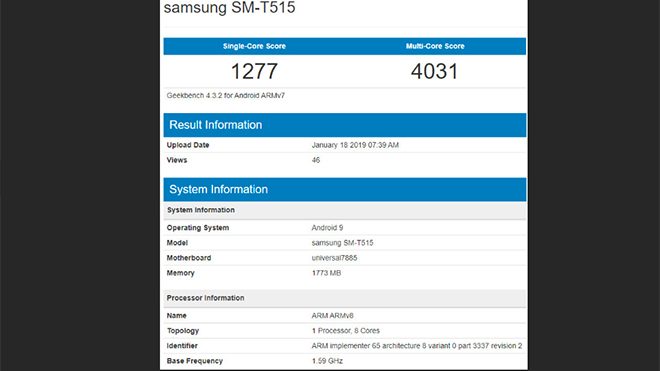The image size is (660, 371).
Task: Select the Single-Core Score header
Action: 254,46
